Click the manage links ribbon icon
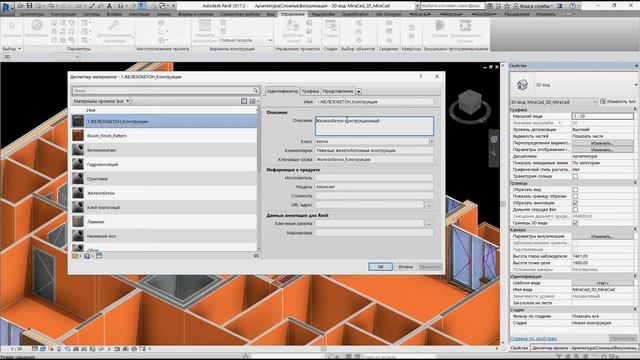 tap(293, 25)
